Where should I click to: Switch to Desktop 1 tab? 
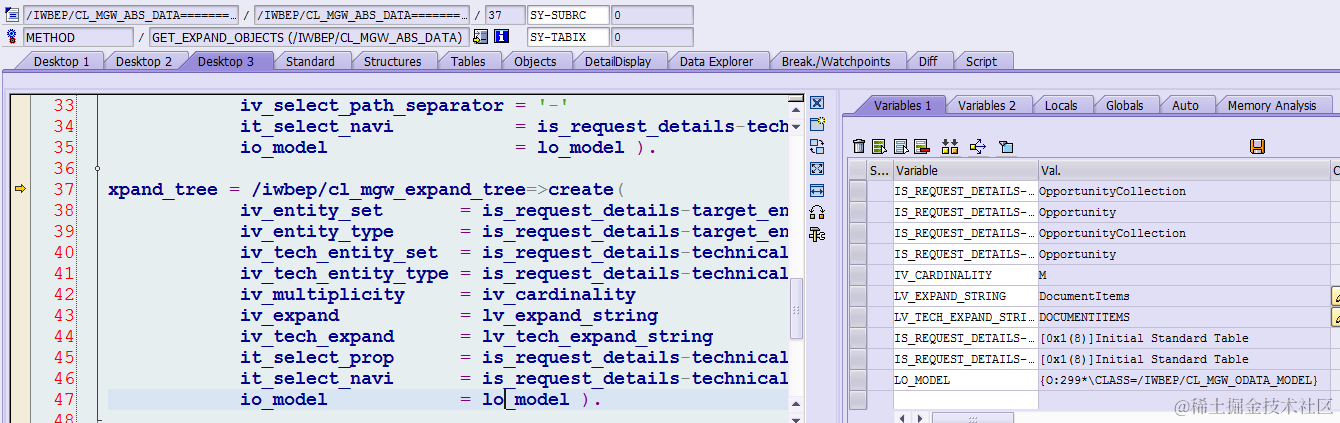coord(62,61)
